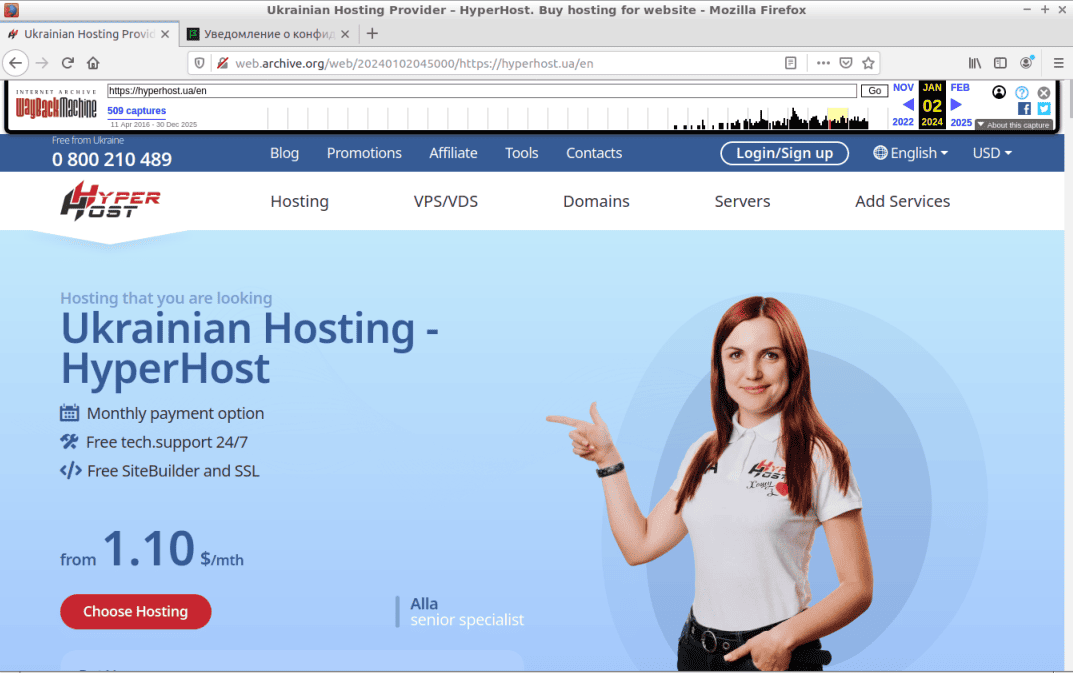Bookmark this page with star icon
This screenshot has width=1073, height=673.
point(868,63)
